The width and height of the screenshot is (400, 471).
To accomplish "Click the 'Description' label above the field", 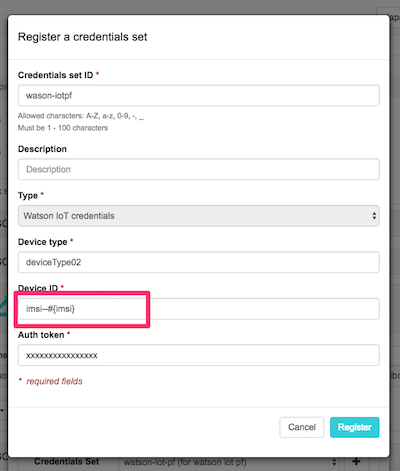I will 42,149.
